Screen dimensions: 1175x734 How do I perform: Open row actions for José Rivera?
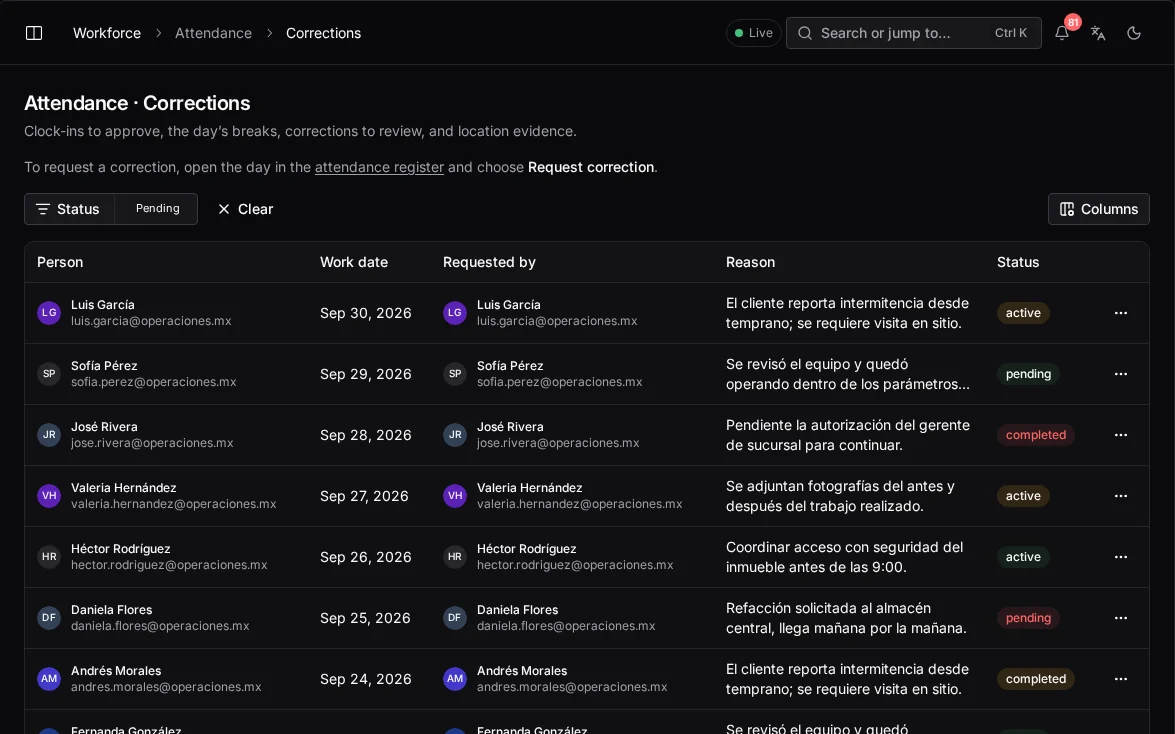(x=1120, y=435)
